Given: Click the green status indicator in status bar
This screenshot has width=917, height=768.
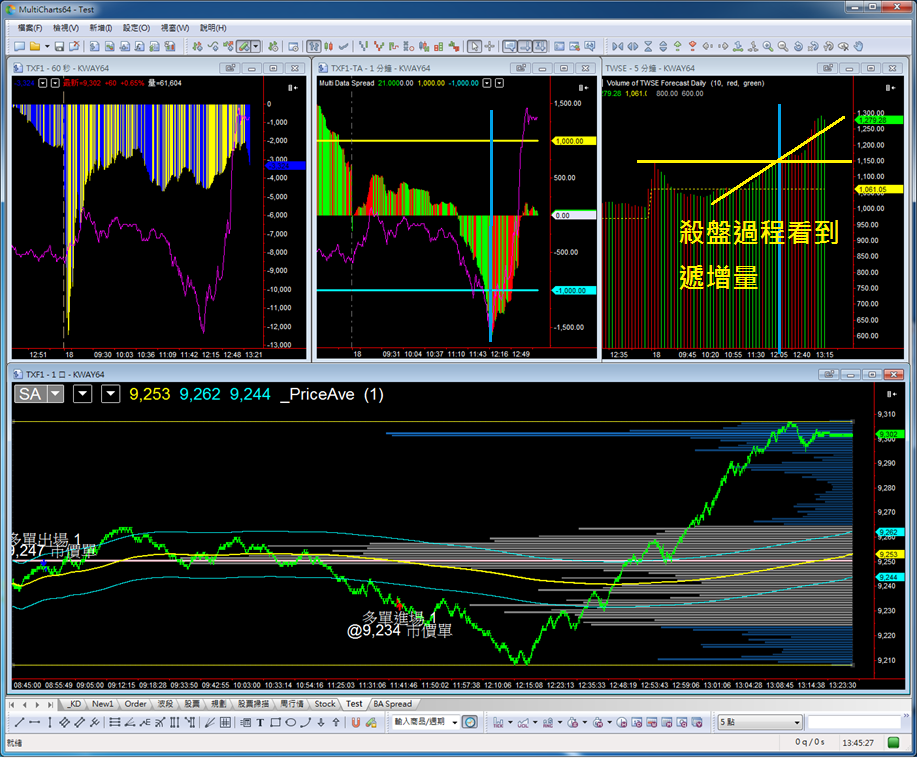Looking at the screenshot, I should tap(893, 742).
